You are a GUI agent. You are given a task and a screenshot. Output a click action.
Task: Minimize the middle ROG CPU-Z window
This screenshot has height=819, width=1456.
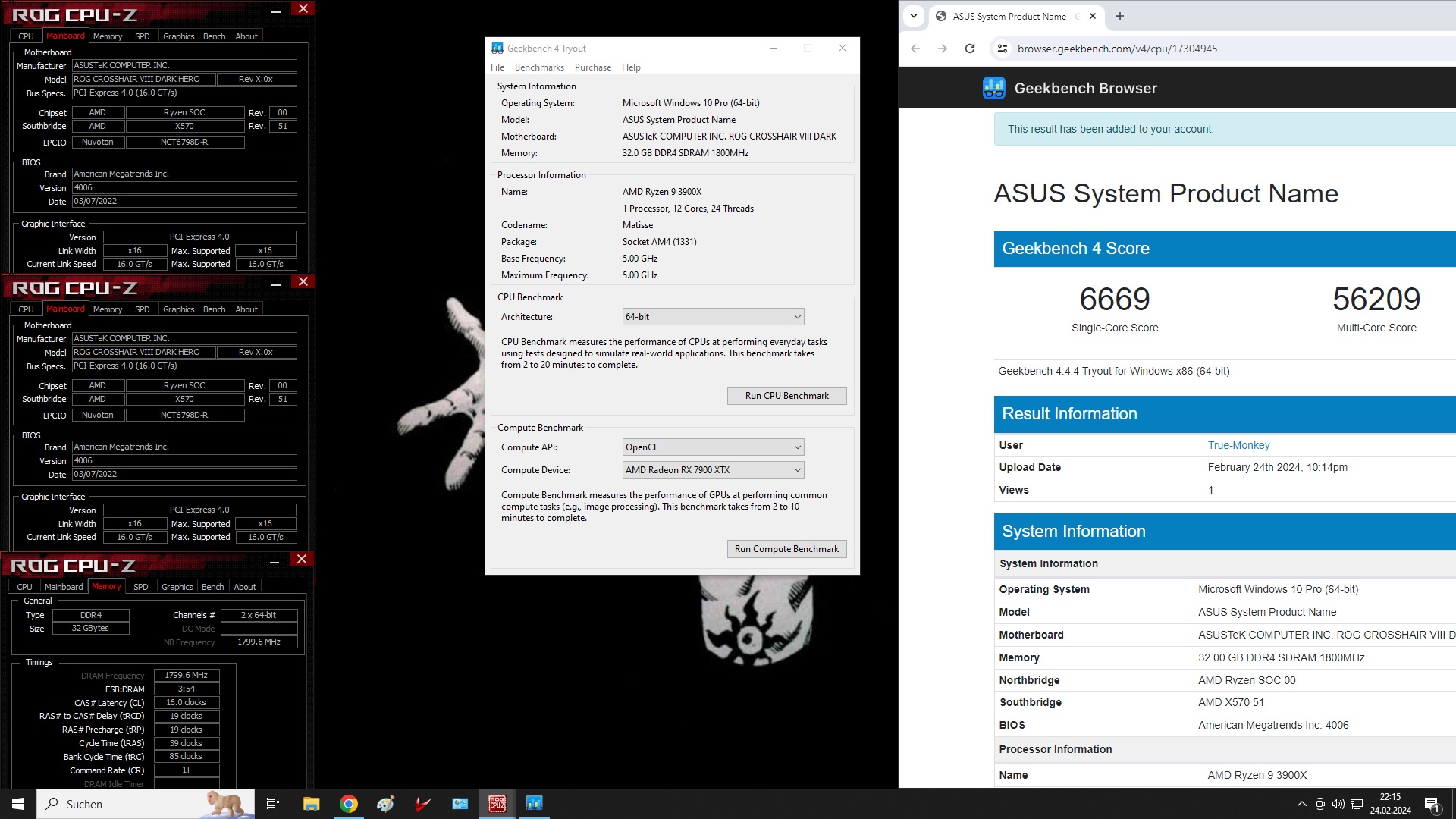(x=276, y=283)
